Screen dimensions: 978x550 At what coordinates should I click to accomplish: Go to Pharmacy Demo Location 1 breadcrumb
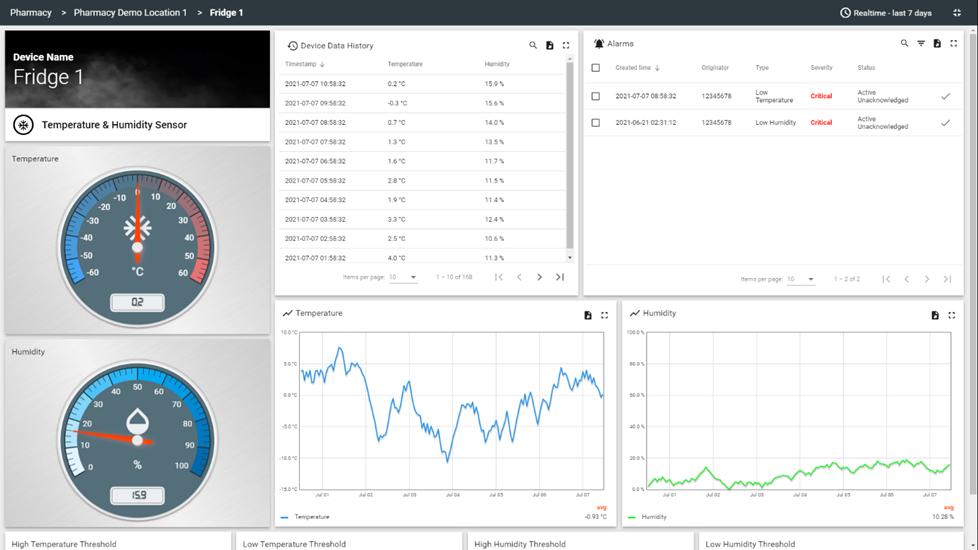point(130,13)
